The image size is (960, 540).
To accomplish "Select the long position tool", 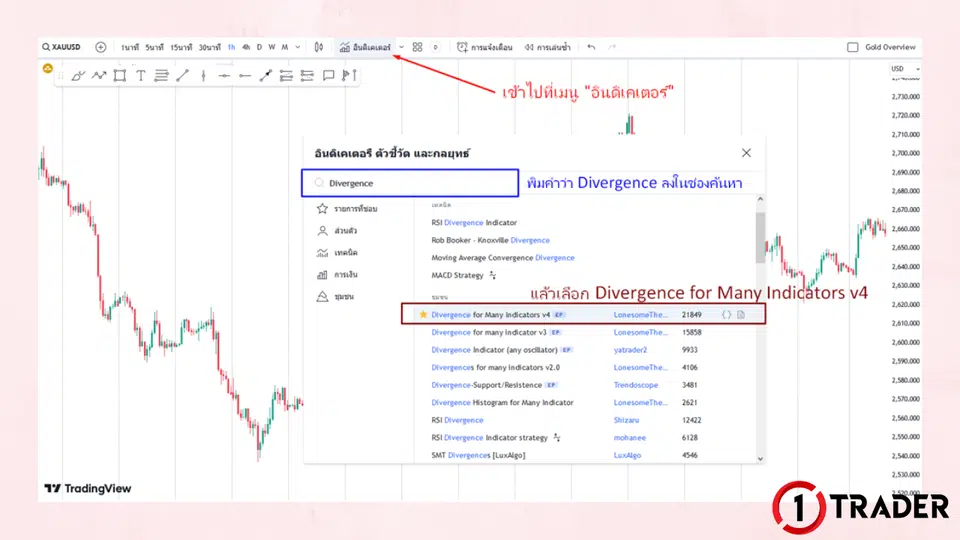I will pyautogui.click(x=286, y=76).
